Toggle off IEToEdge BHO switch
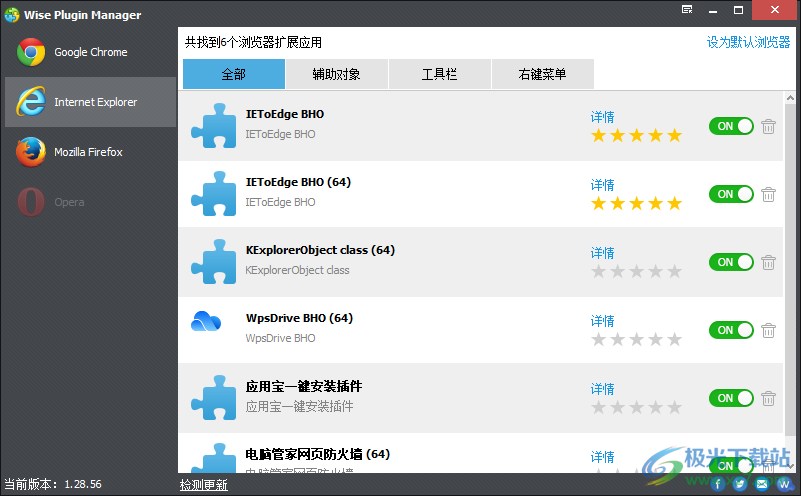This screenshot has width=801, height=496. pos(731,126)
